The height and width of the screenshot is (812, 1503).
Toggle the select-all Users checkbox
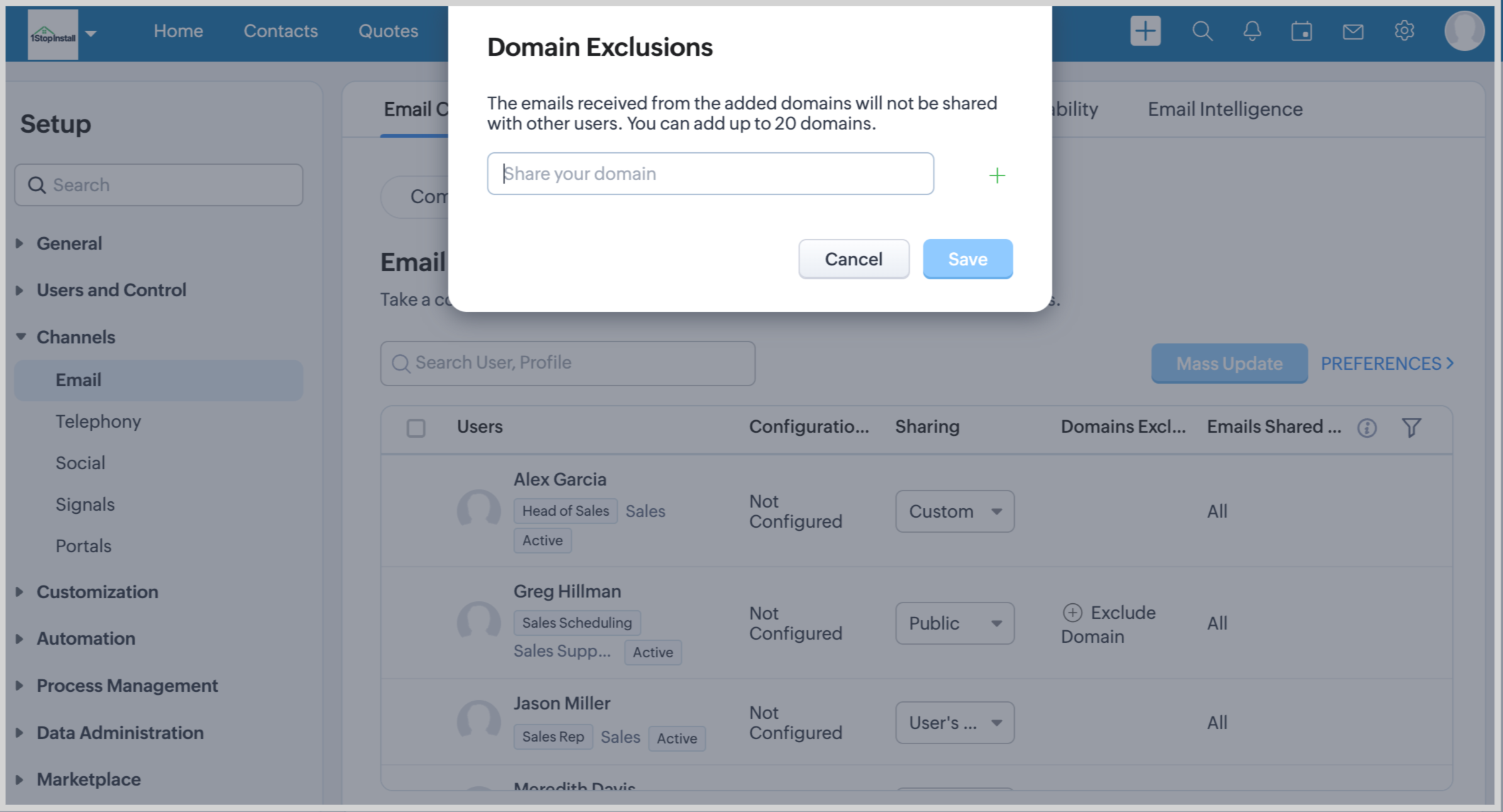[x=416, y=428]
